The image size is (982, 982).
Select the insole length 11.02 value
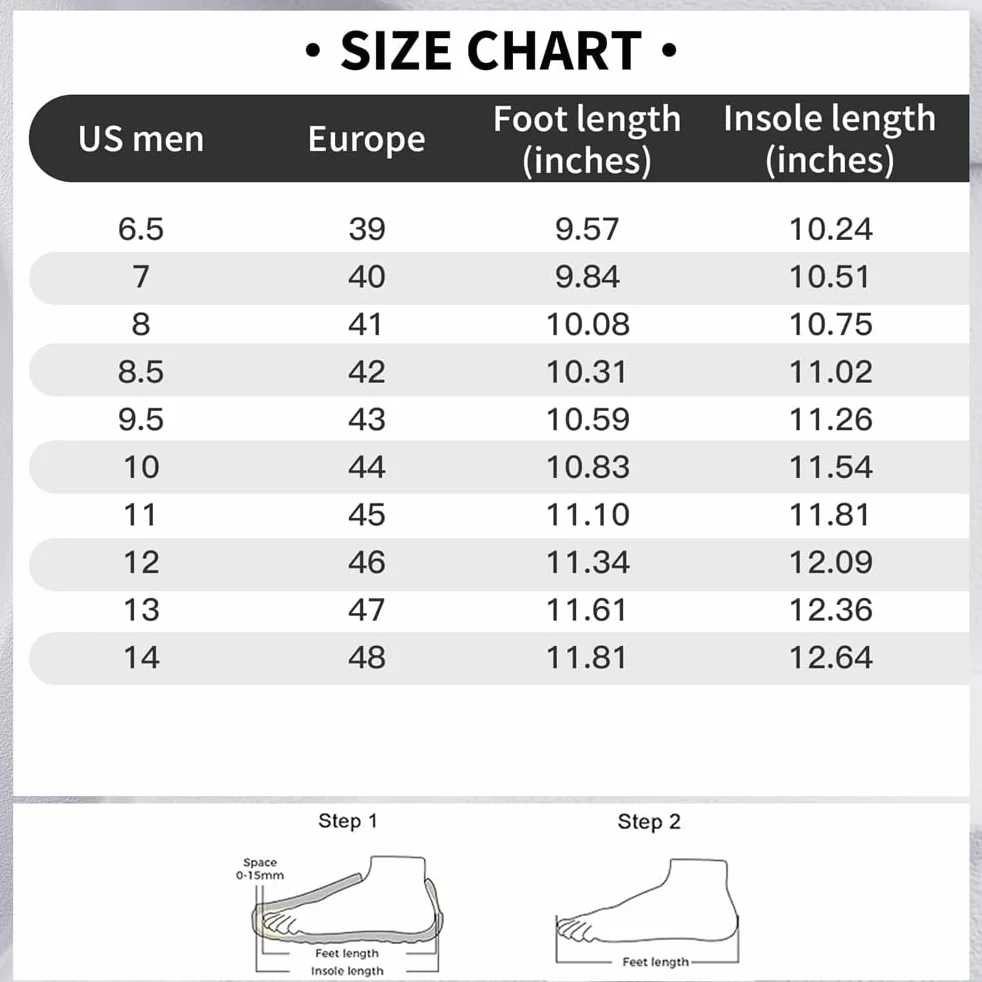(830, 372)
